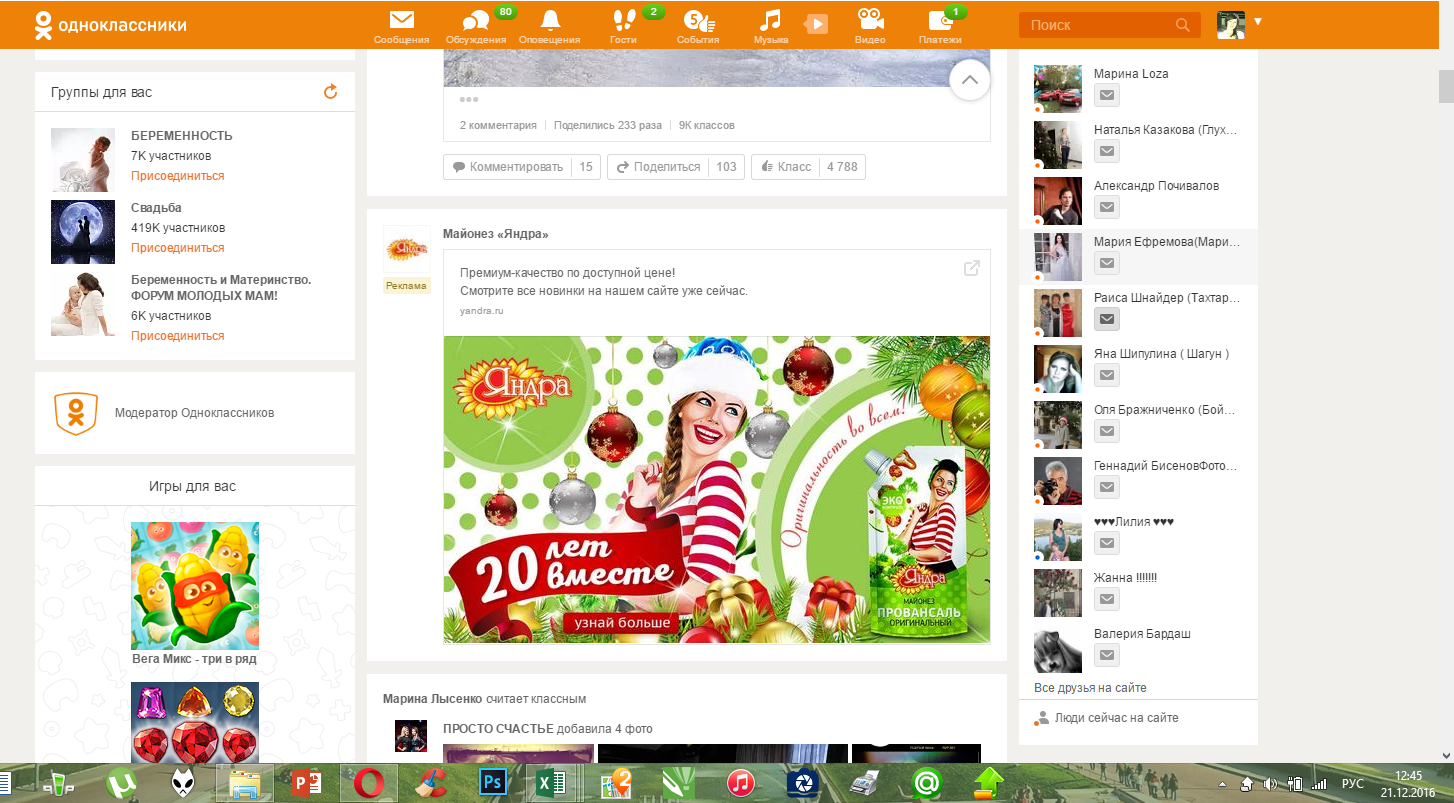Viewport: 1454px width, 803px height.
Task: Open Марина Лысенко's profile link
Action: (x=432, y=699)
